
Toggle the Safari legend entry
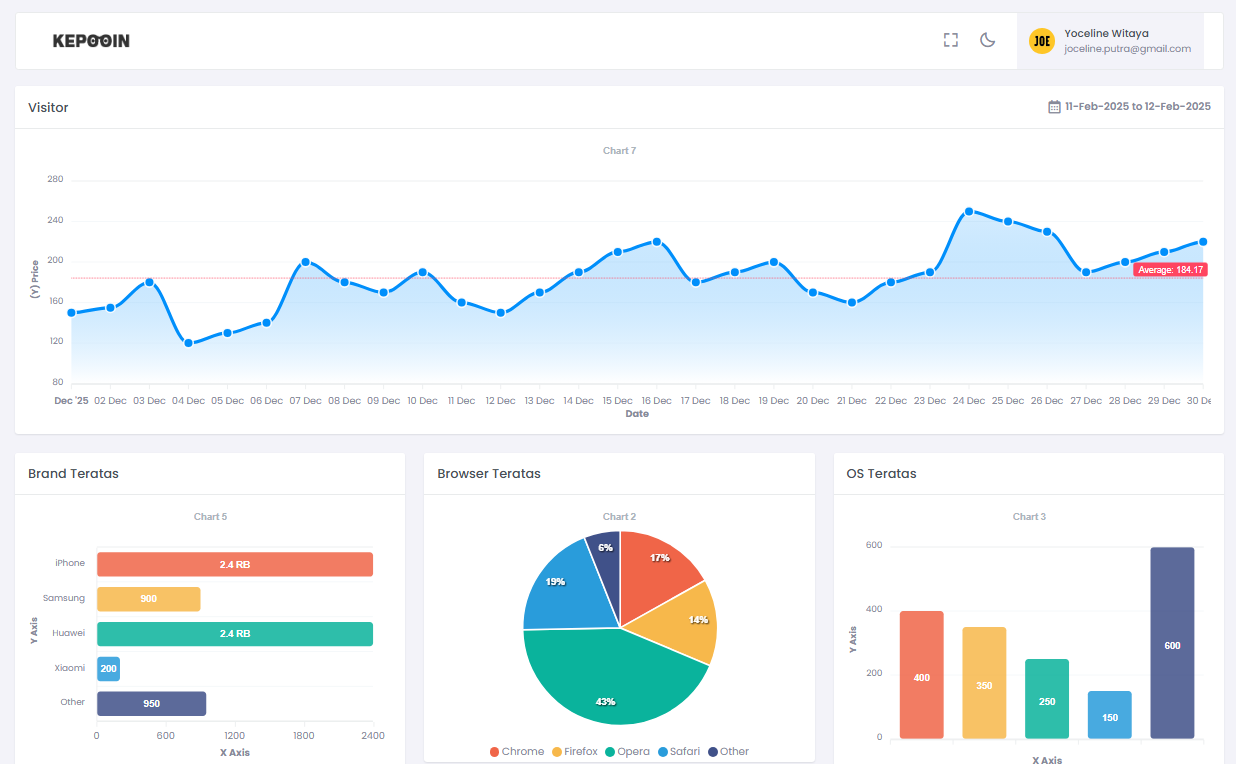pos(679,752)
